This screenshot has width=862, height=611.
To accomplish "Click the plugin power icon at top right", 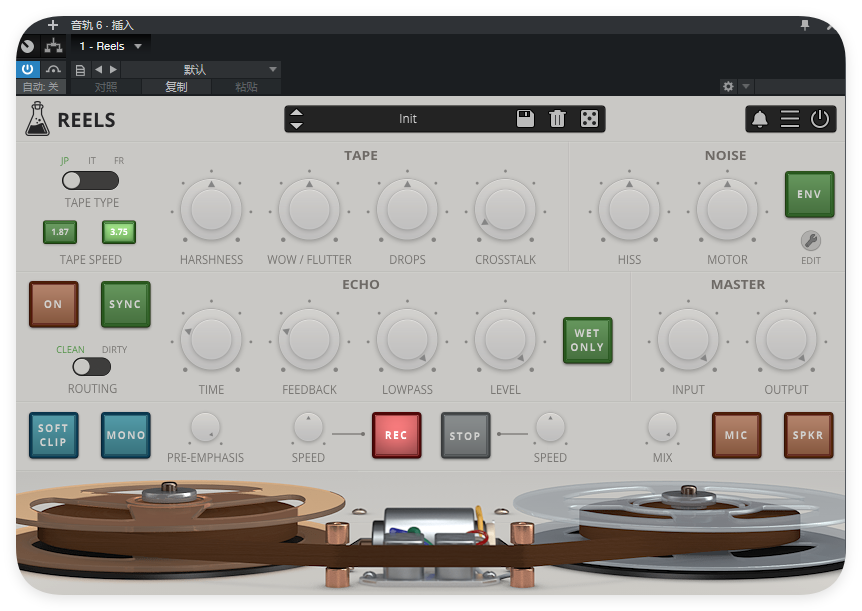I will (820, 119).
